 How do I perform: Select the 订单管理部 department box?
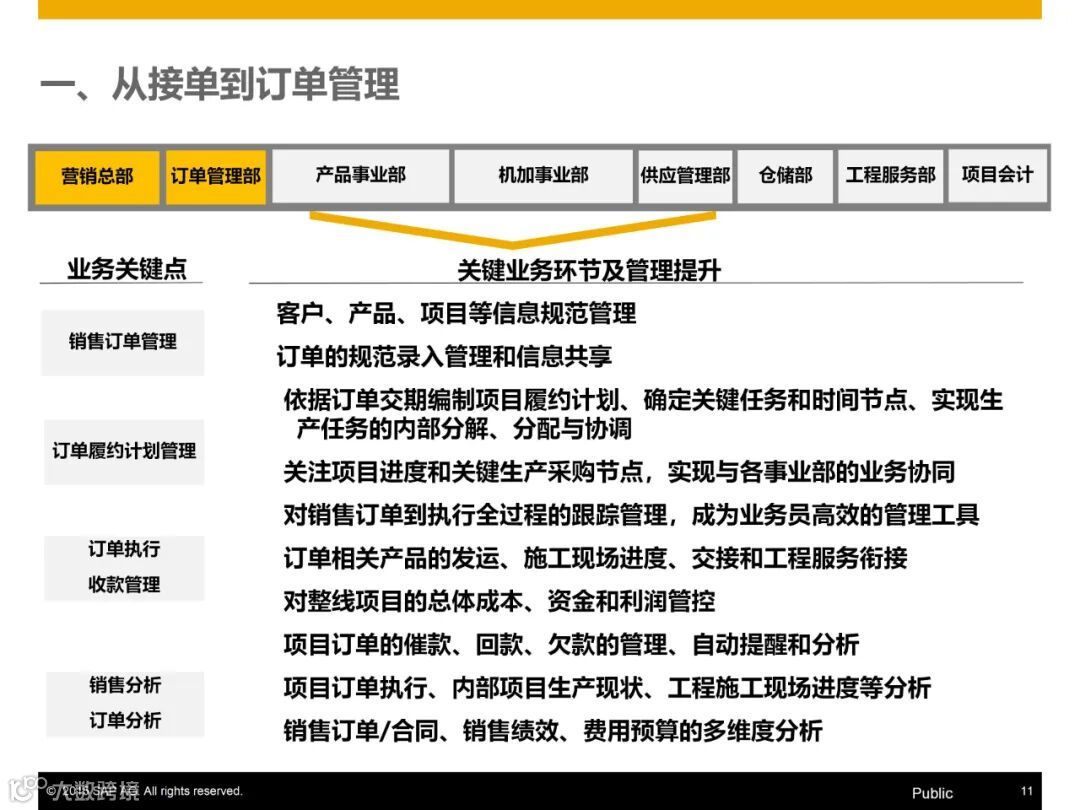[216, 176]
